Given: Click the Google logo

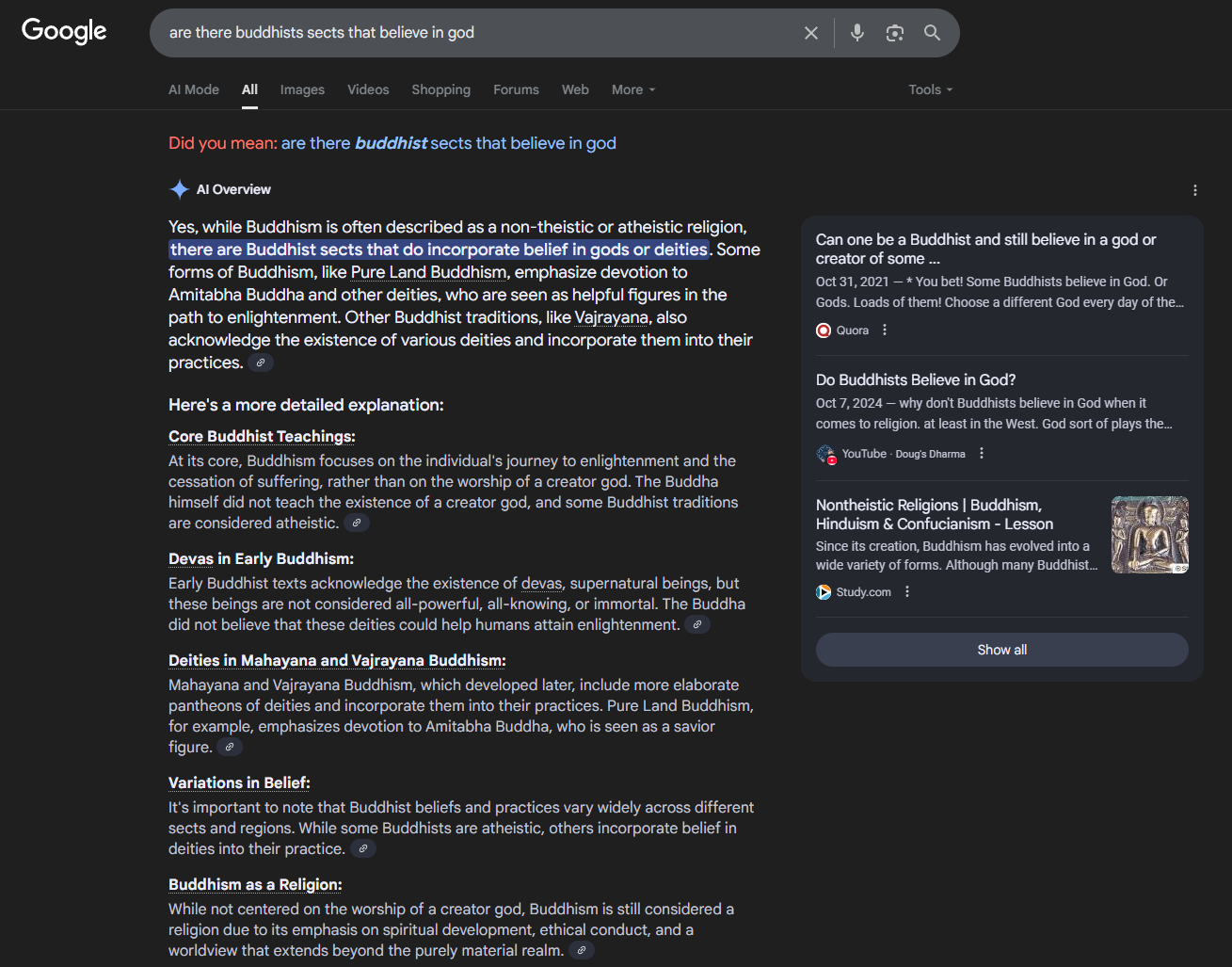Looking at the screenshot, I should pyautogui.click(x=64, y=31).
